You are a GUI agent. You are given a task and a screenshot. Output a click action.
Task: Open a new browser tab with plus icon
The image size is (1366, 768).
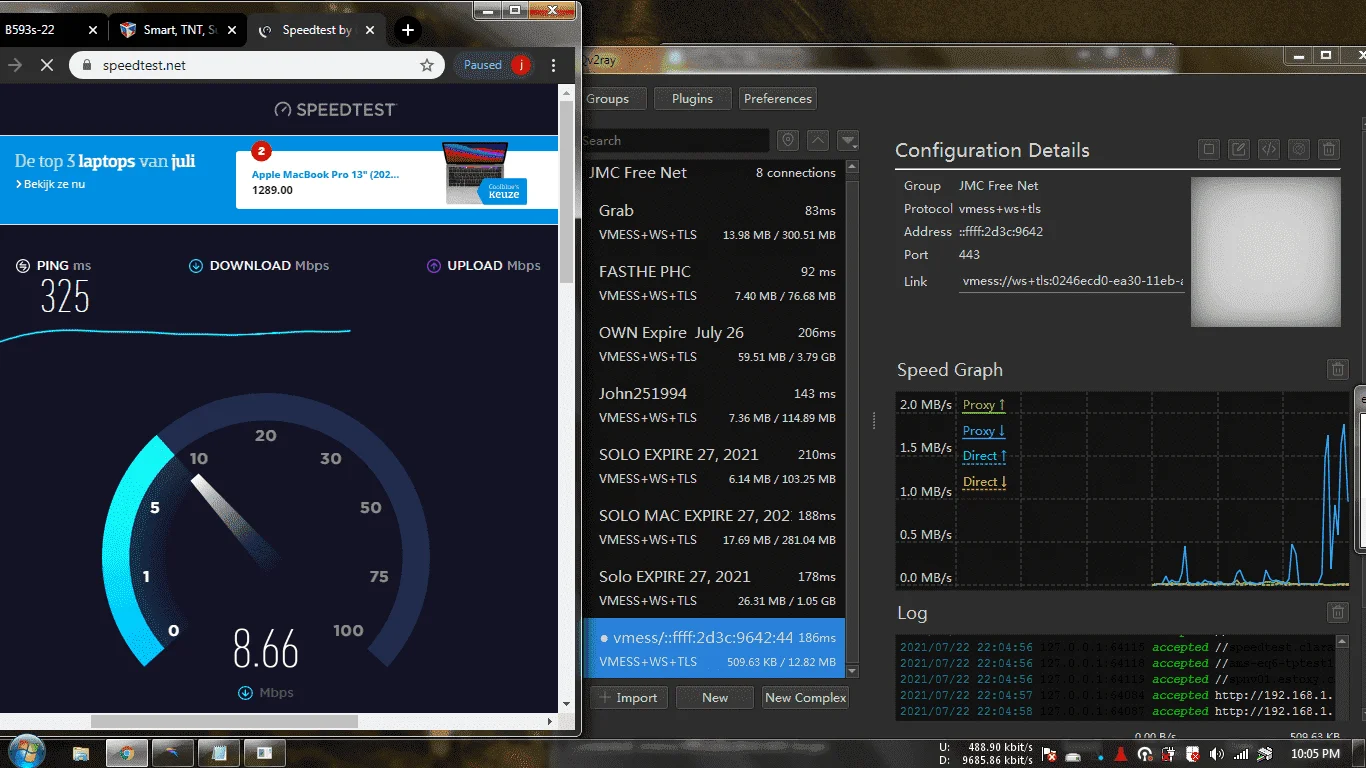(x=408, y=30)
